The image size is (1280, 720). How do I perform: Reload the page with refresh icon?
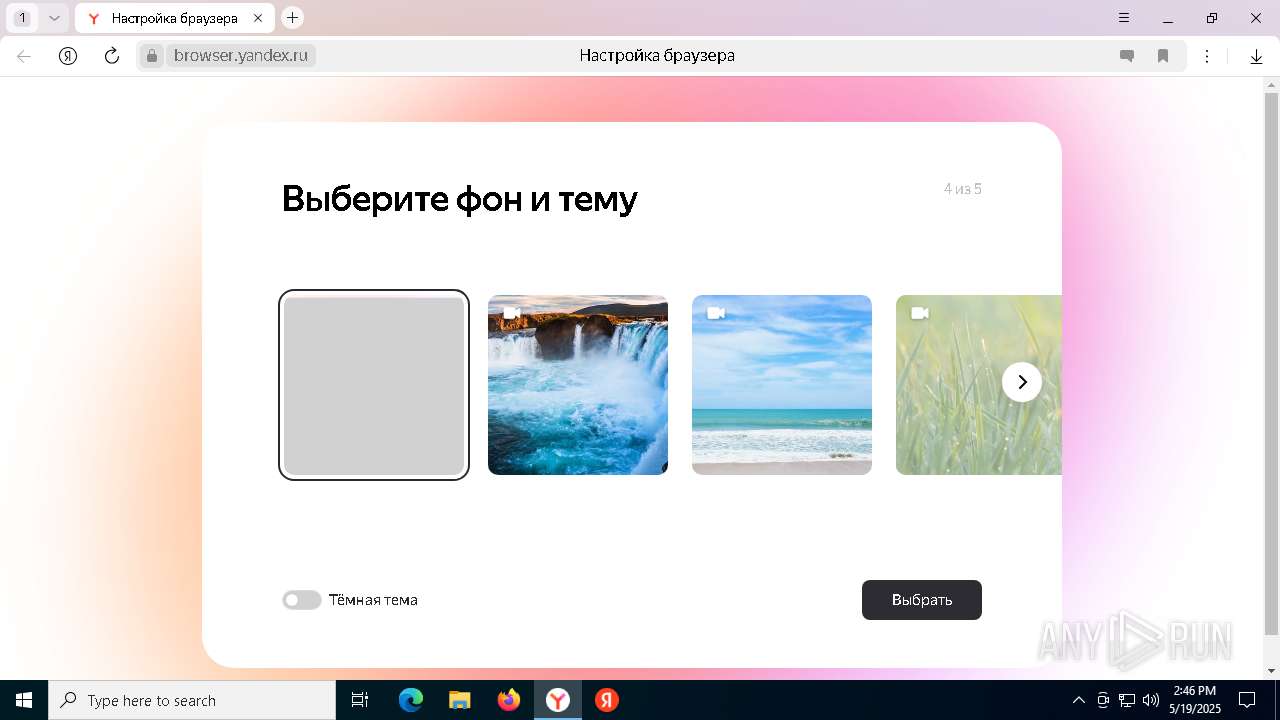(112, 56)
